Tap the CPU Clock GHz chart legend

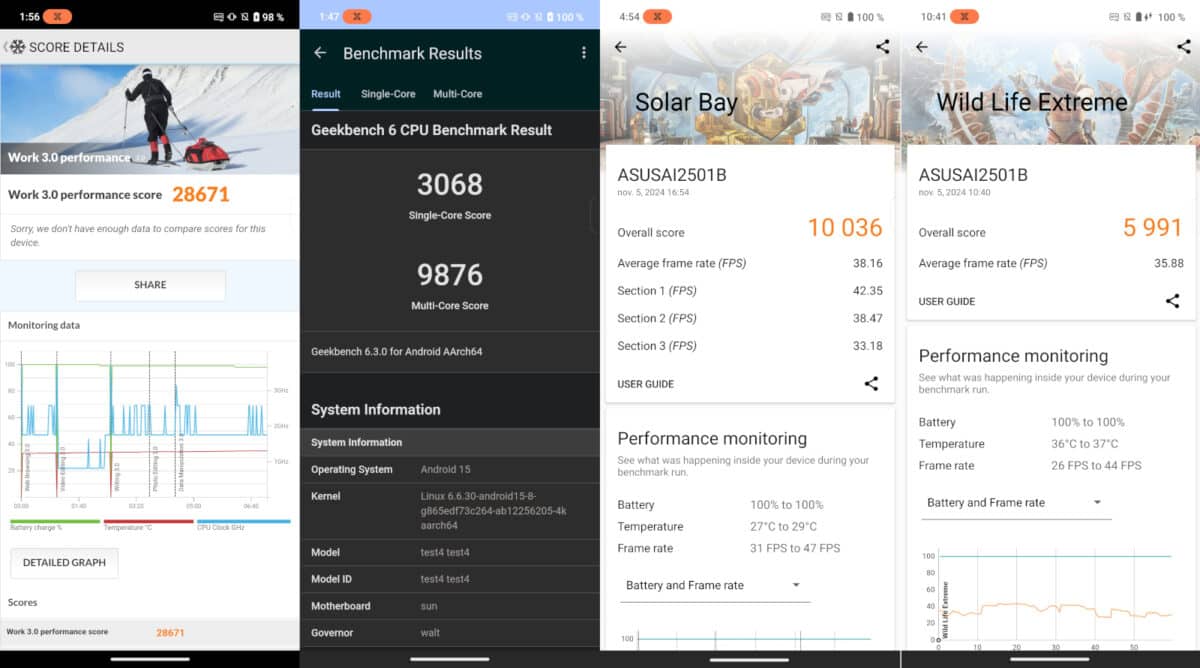(244, 525)
